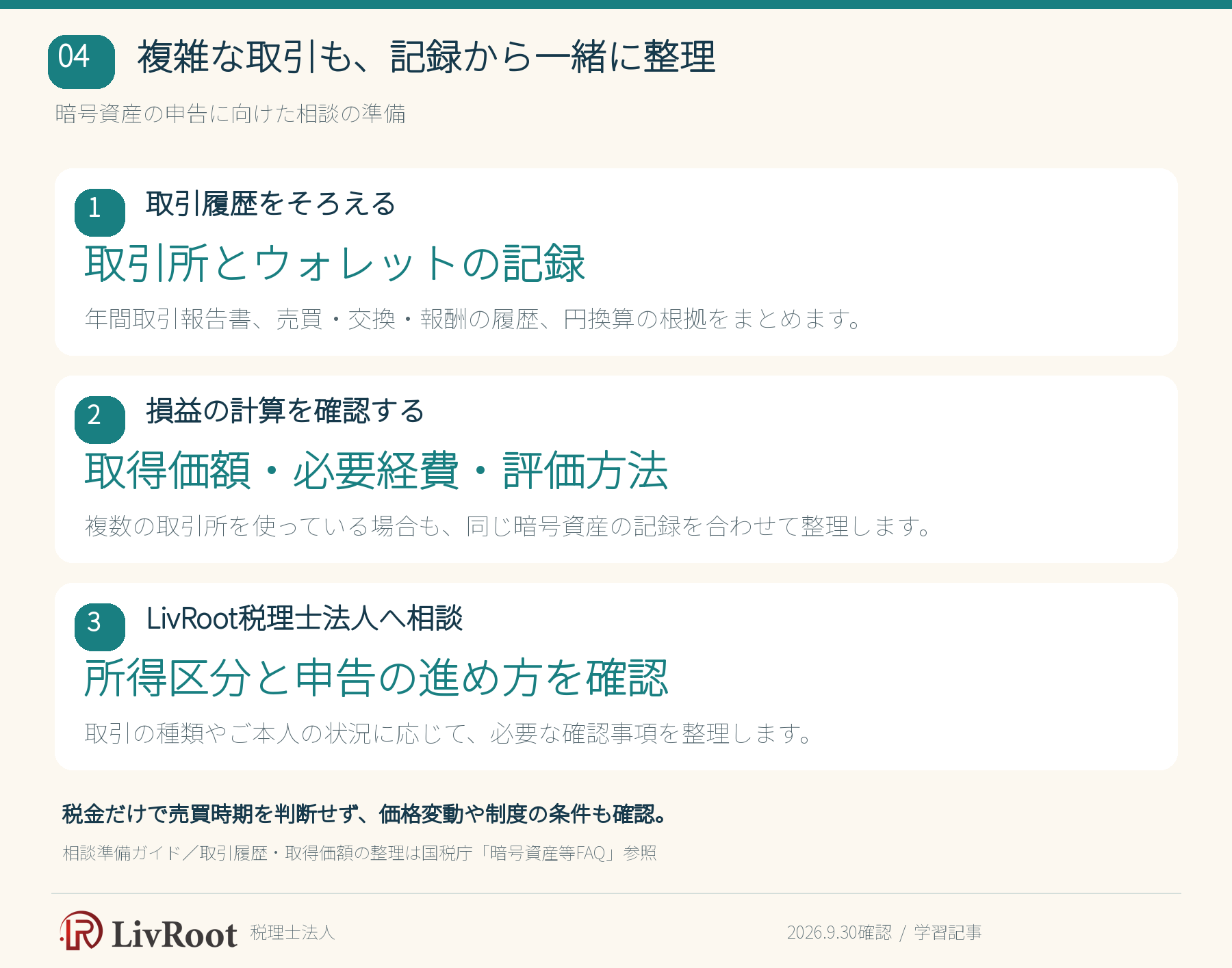
Task: Click the footer label 学習記事
Action: coord(947,932)
